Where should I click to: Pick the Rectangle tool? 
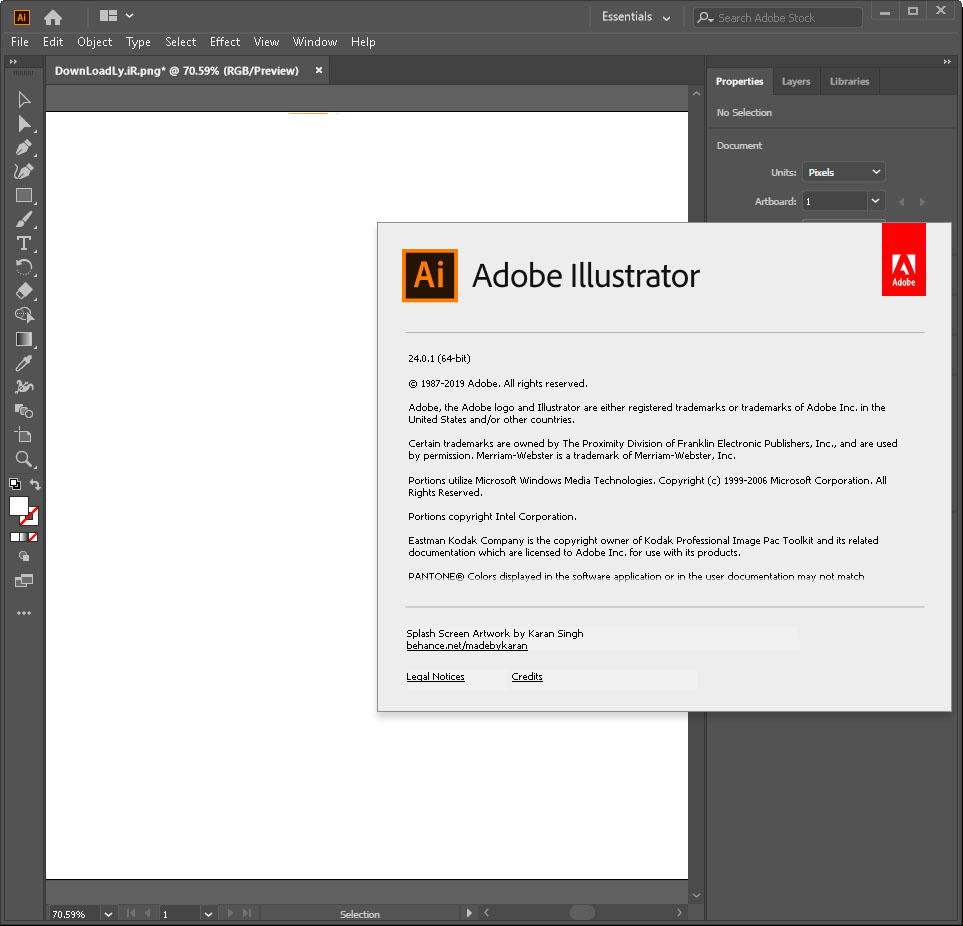[24, 196]
